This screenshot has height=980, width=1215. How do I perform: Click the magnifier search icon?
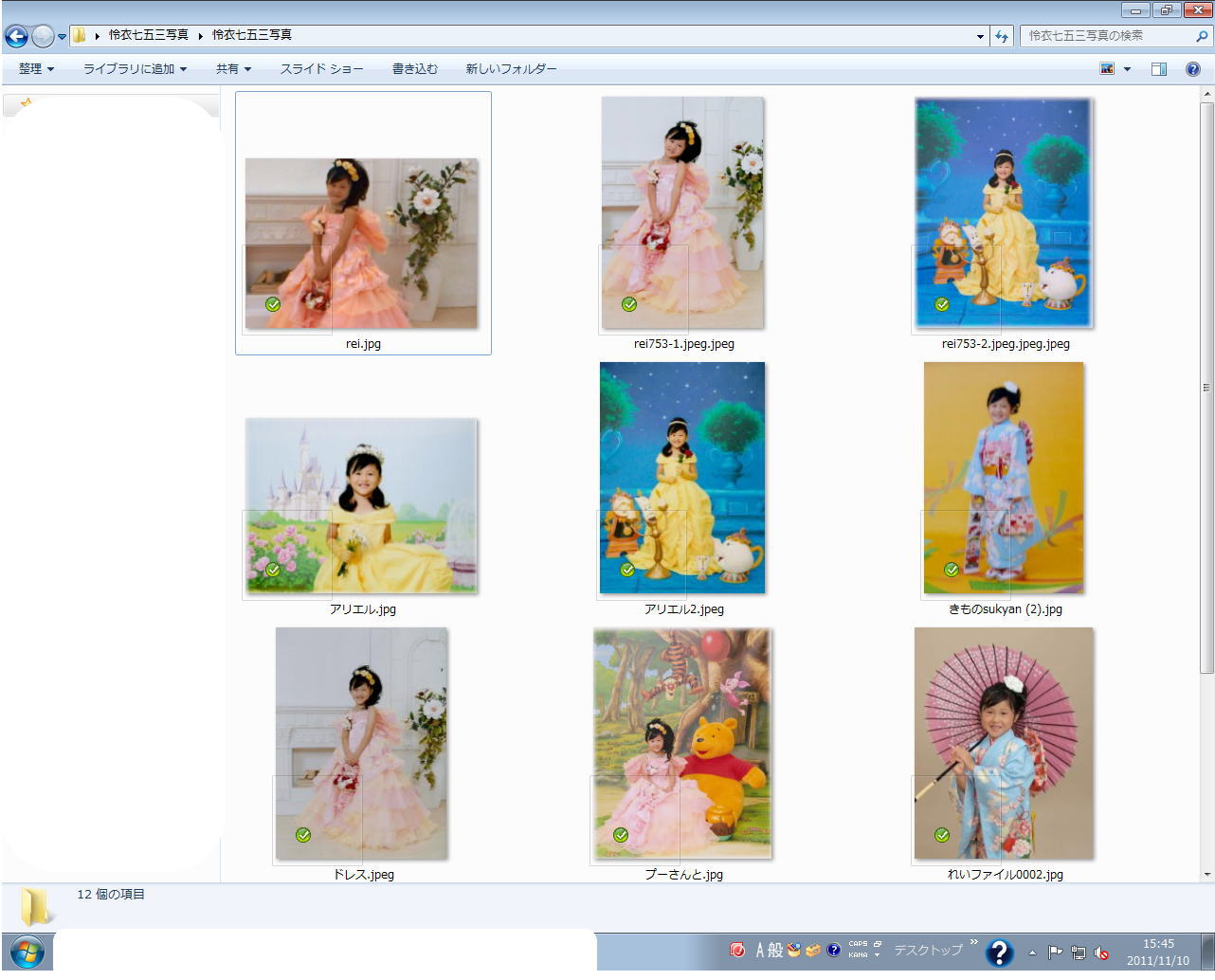pyautogui.click(x=1202, y=36)
